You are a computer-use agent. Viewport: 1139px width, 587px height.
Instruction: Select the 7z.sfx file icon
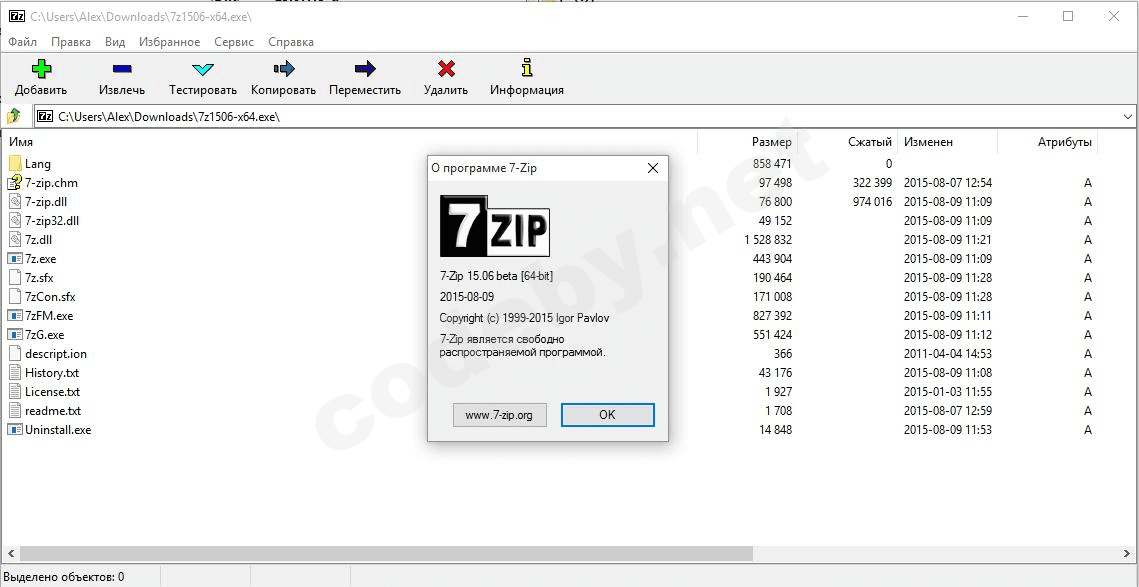pos(15,278)
